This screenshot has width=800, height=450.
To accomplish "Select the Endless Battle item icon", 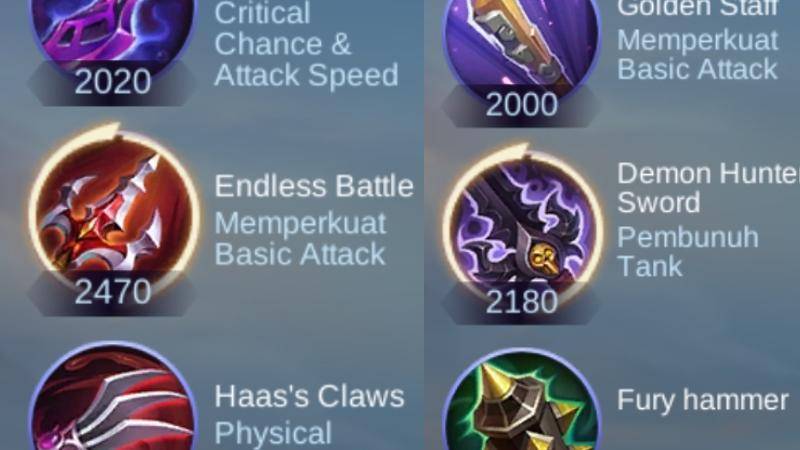I will (x=115, y=210).
